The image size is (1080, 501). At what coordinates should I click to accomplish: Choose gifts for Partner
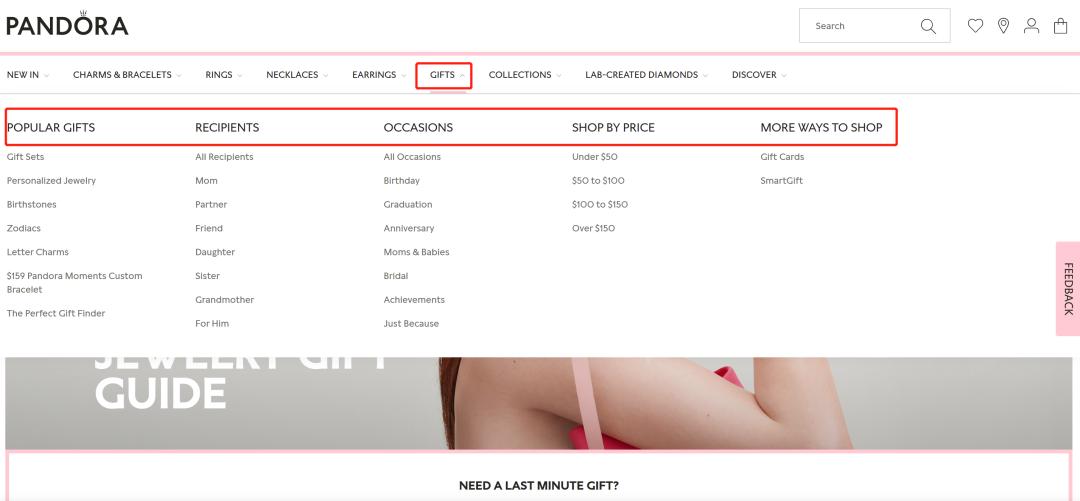pyautogui.click(x=211, y=205)
